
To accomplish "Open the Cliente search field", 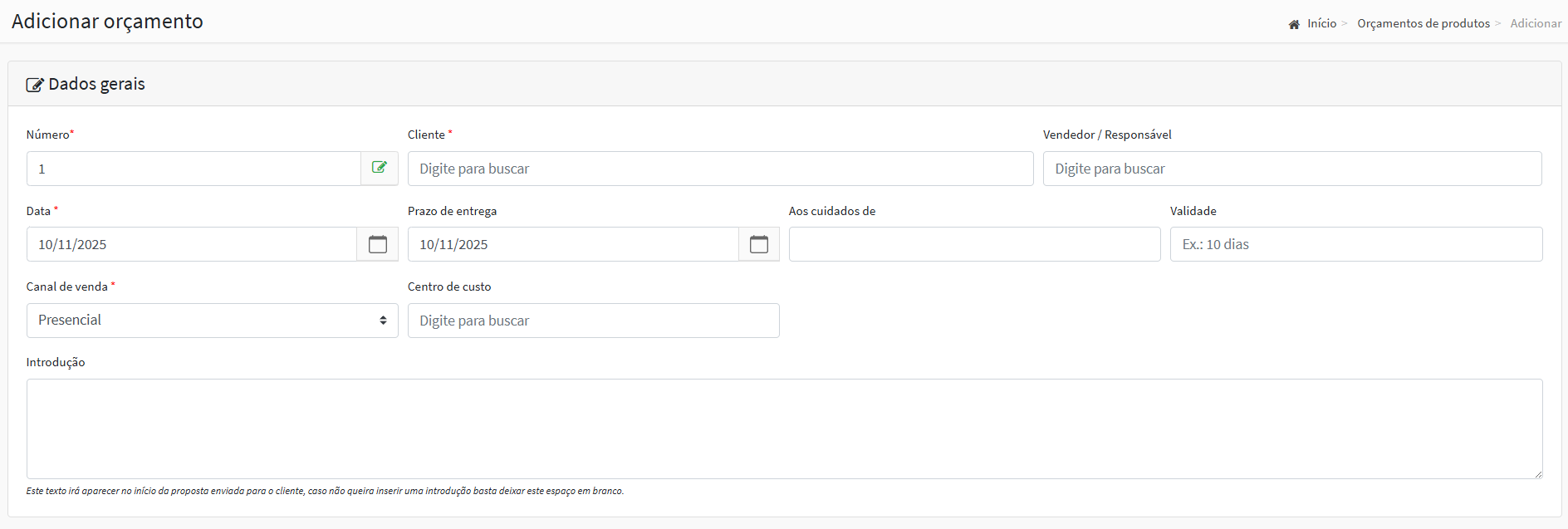I will pos(720,169).
